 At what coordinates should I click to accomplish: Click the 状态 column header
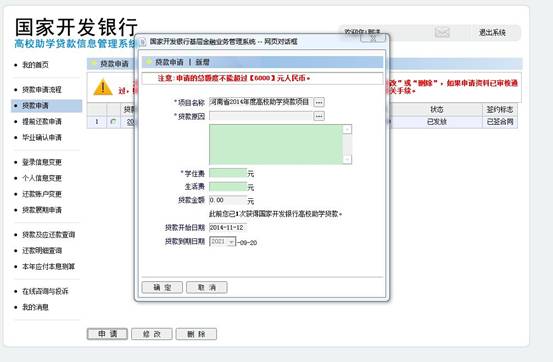pos(437,109)
